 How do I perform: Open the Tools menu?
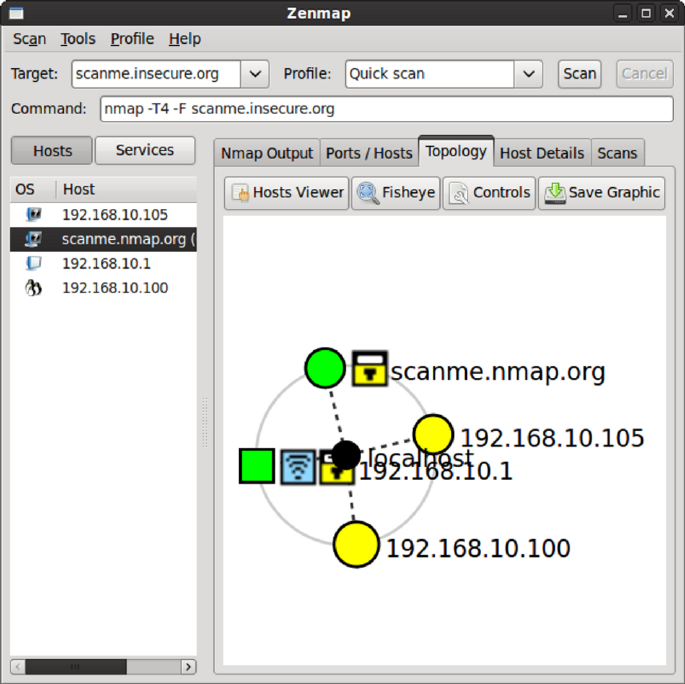[x=78, y=39]
